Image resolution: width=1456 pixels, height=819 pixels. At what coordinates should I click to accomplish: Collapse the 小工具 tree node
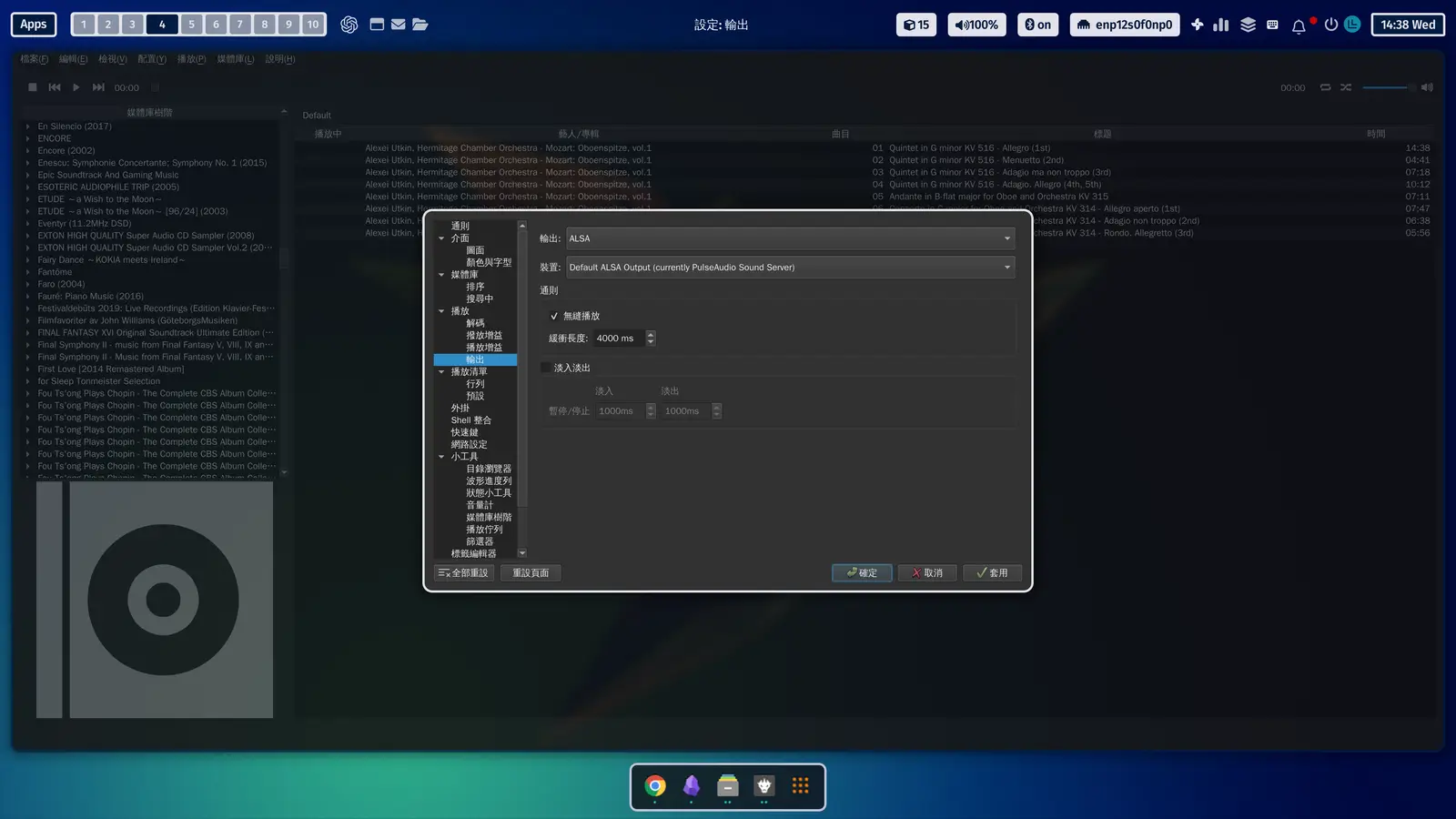[x=442, y=457]
